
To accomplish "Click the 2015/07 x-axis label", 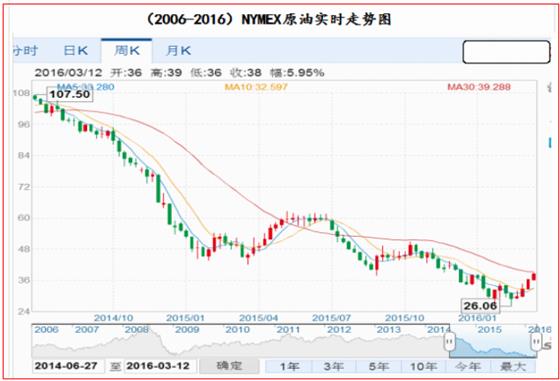I will click(331, 318).
